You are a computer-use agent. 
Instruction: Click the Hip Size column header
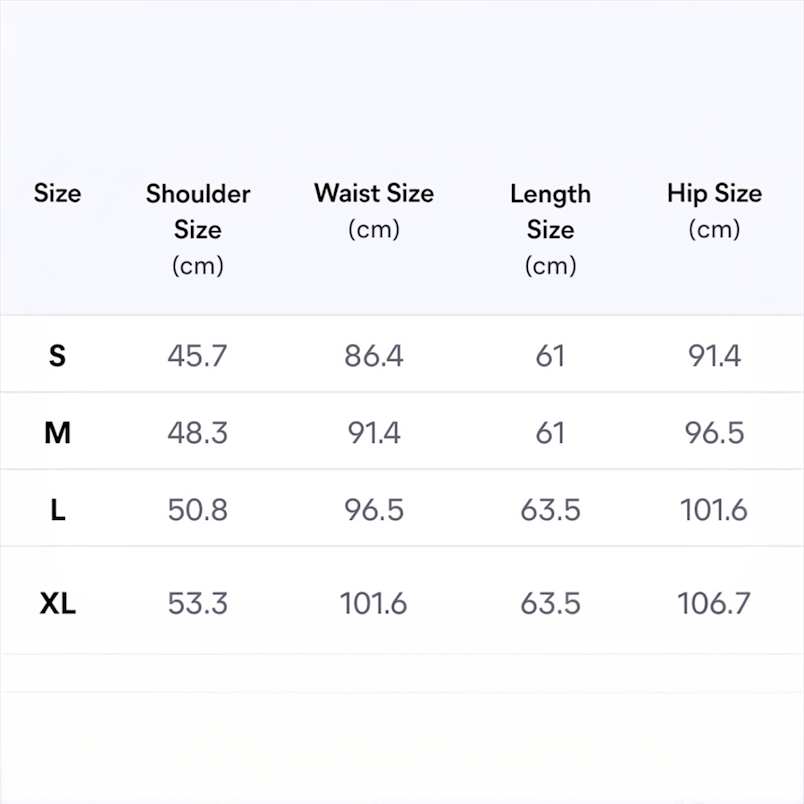[714, 210]
